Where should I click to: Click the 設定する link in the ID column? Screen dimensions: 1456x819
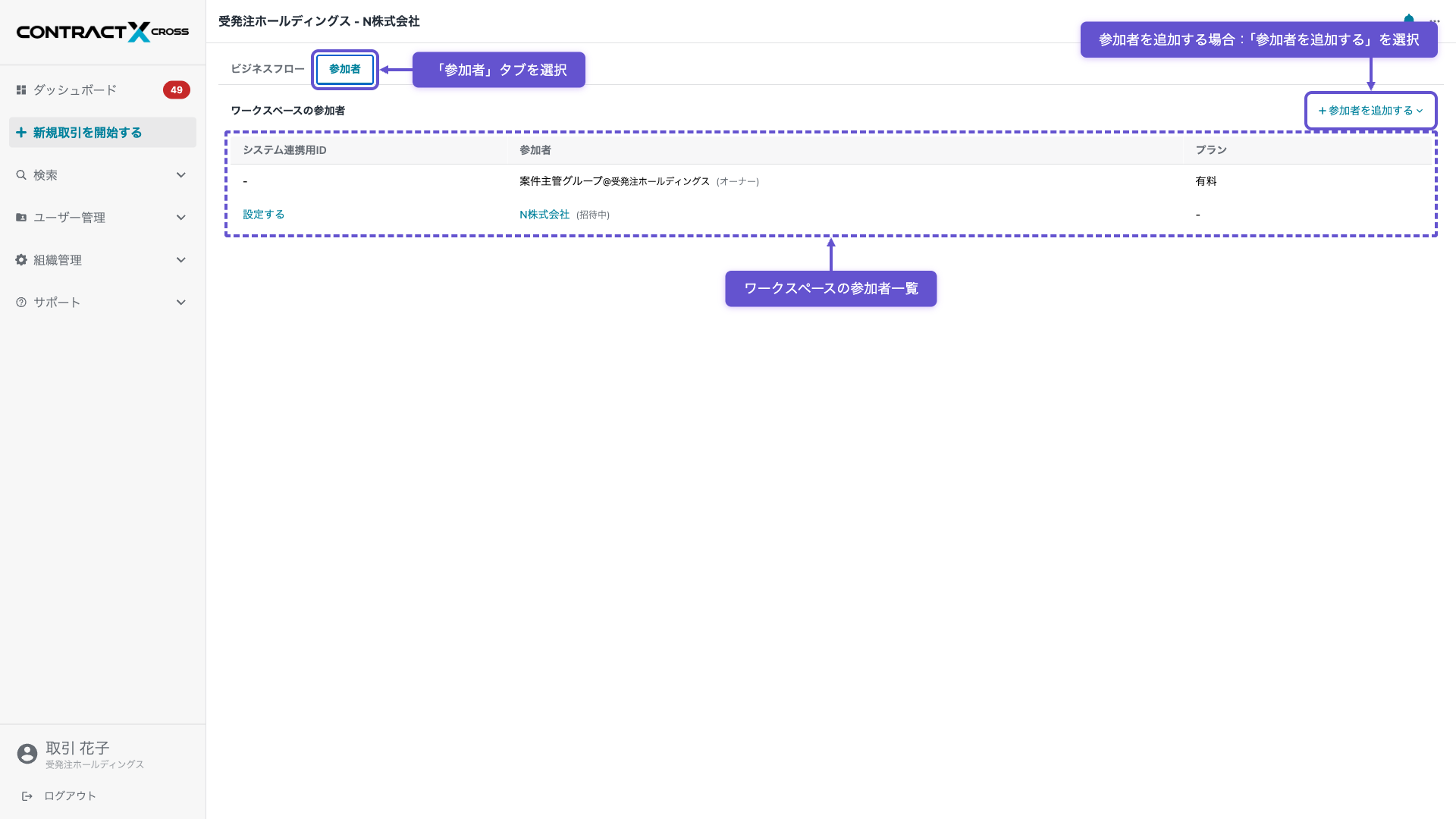(264, 215)
